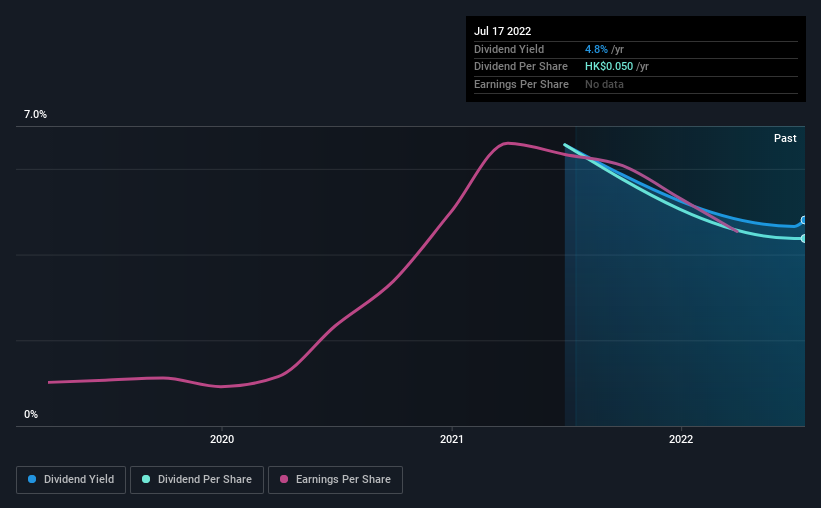Toggle the Dividend Yield legend button

(71, 480)
